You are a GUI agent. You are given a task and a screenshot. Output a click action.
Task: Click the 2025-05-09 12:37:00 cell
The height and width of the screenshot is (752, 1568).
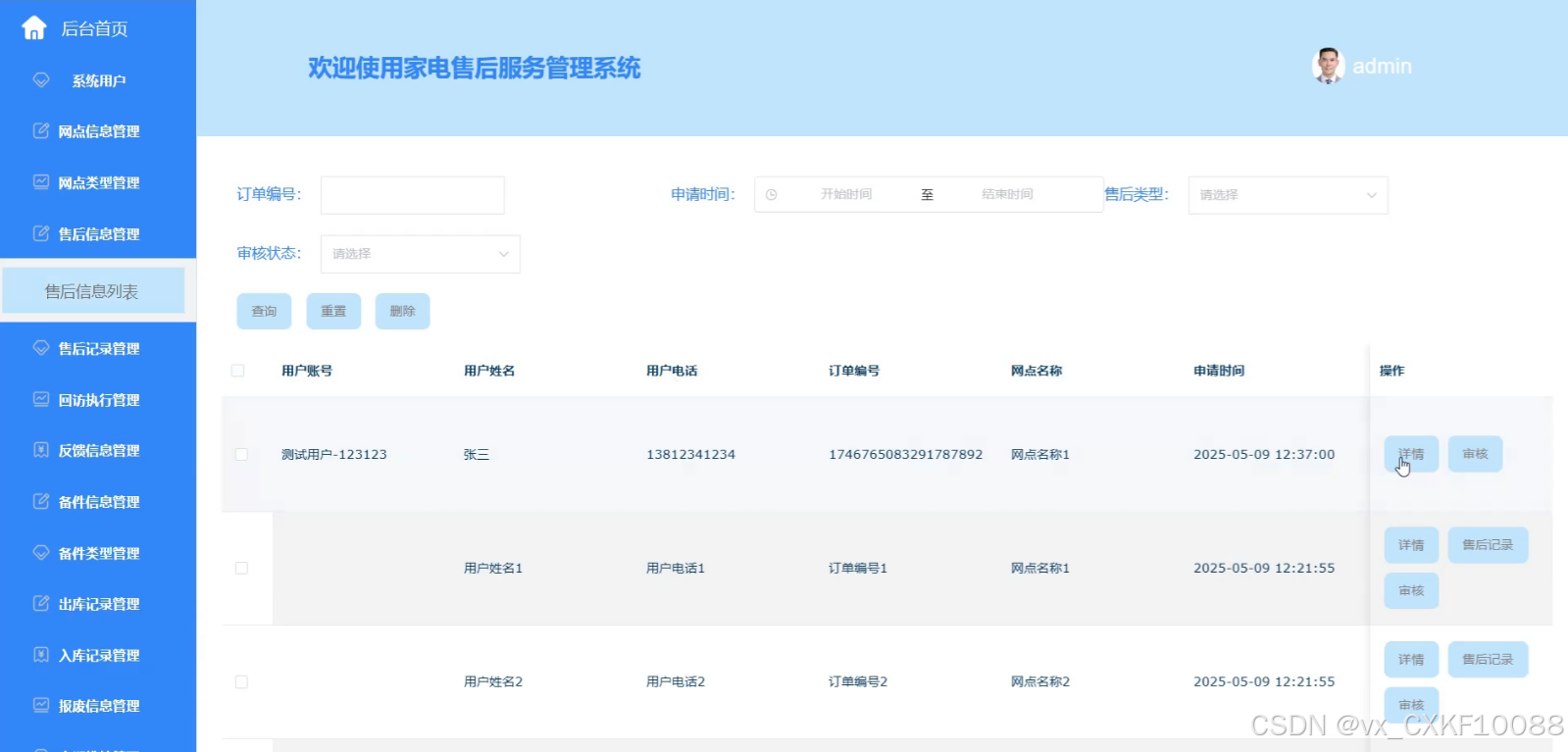click(1264, 454)
